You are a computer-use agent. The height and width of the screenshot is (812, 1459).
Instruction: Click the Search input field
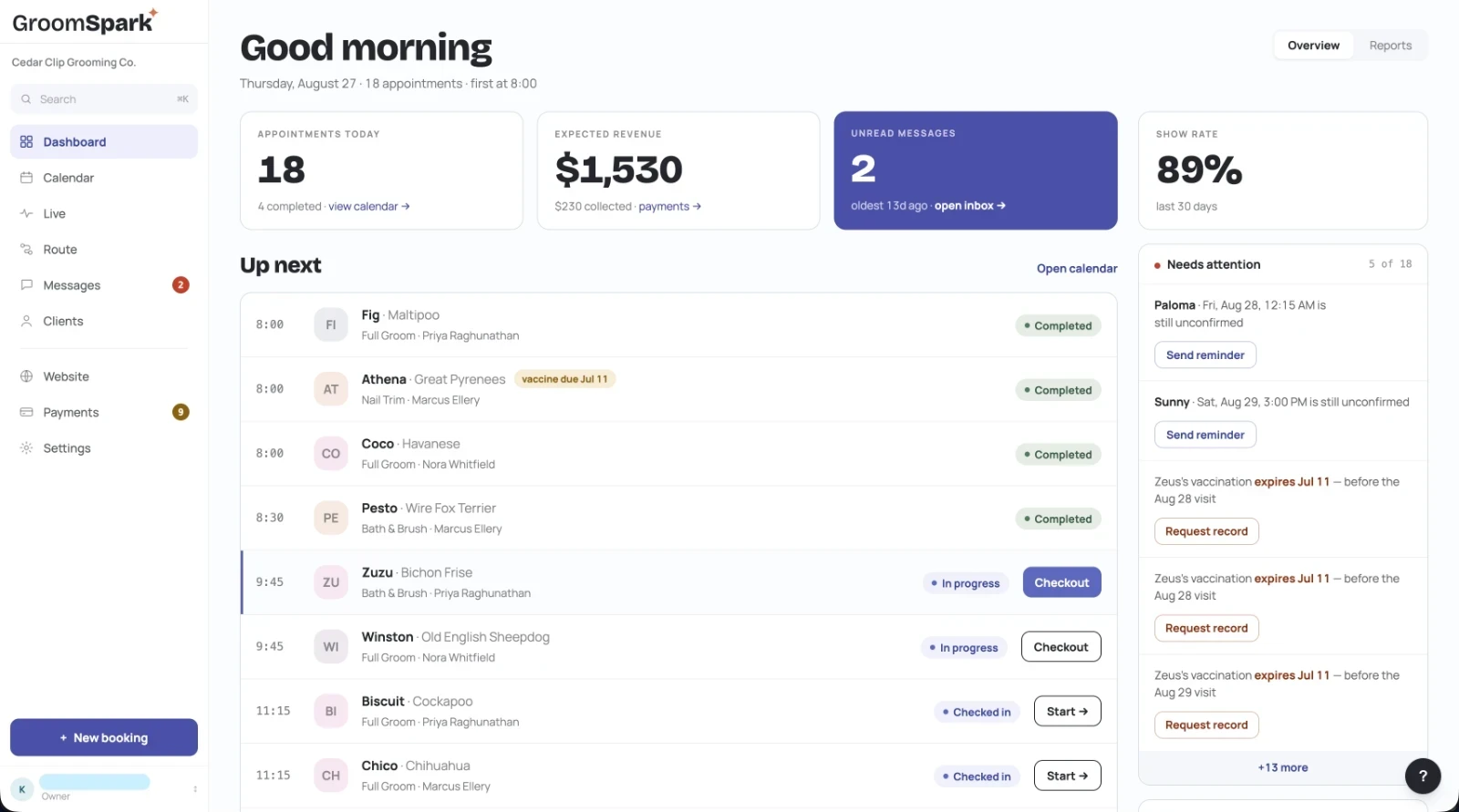[x=104, y=99]
